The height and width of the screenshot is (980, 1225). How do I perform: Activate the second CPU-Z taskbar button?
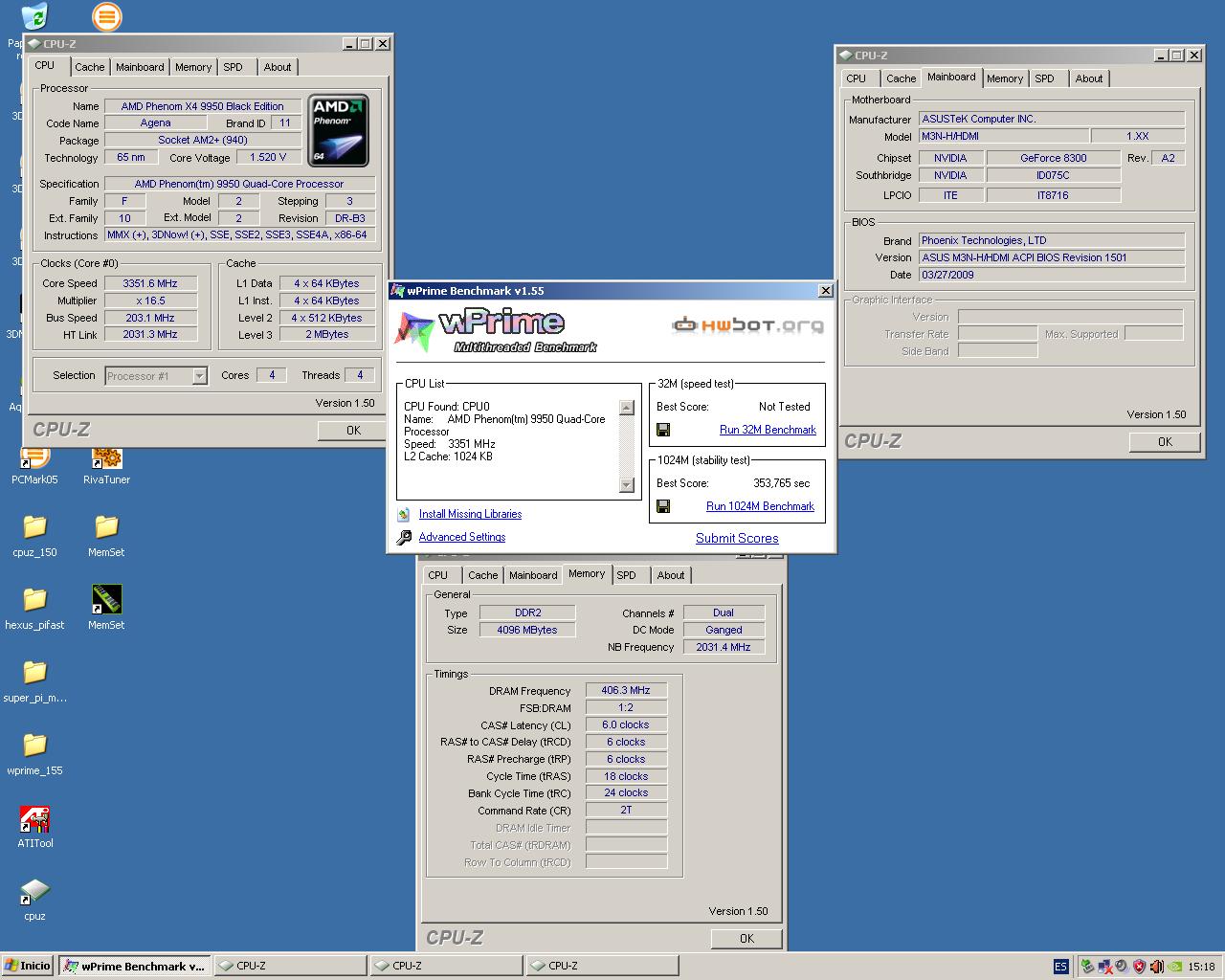pyautogui.click(x=446, y=966)
